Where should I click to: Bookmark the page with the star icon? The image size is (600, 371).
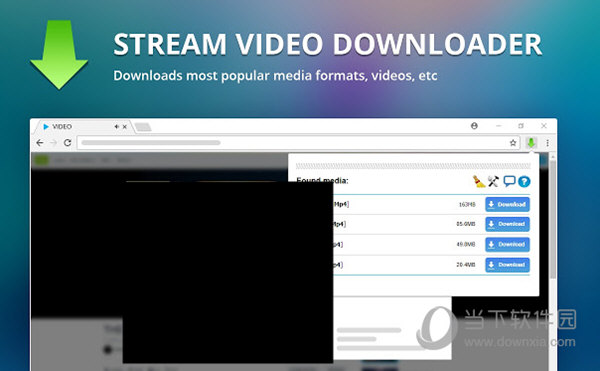(x=513, y=143)
